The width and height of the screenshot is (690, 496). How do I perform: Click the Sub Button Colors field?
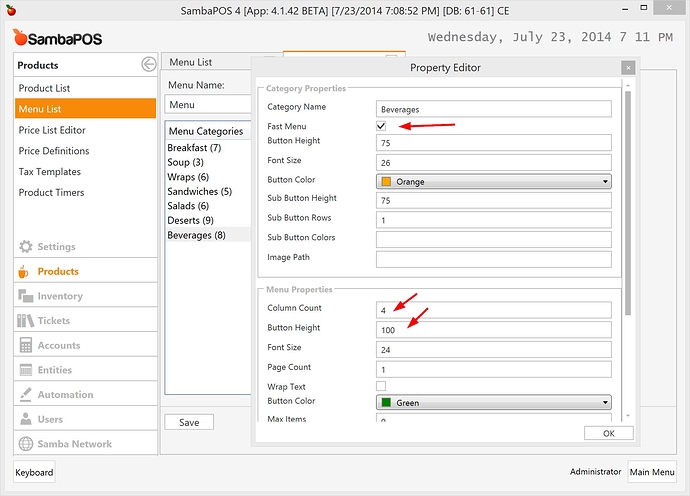[x=494, y=239]
